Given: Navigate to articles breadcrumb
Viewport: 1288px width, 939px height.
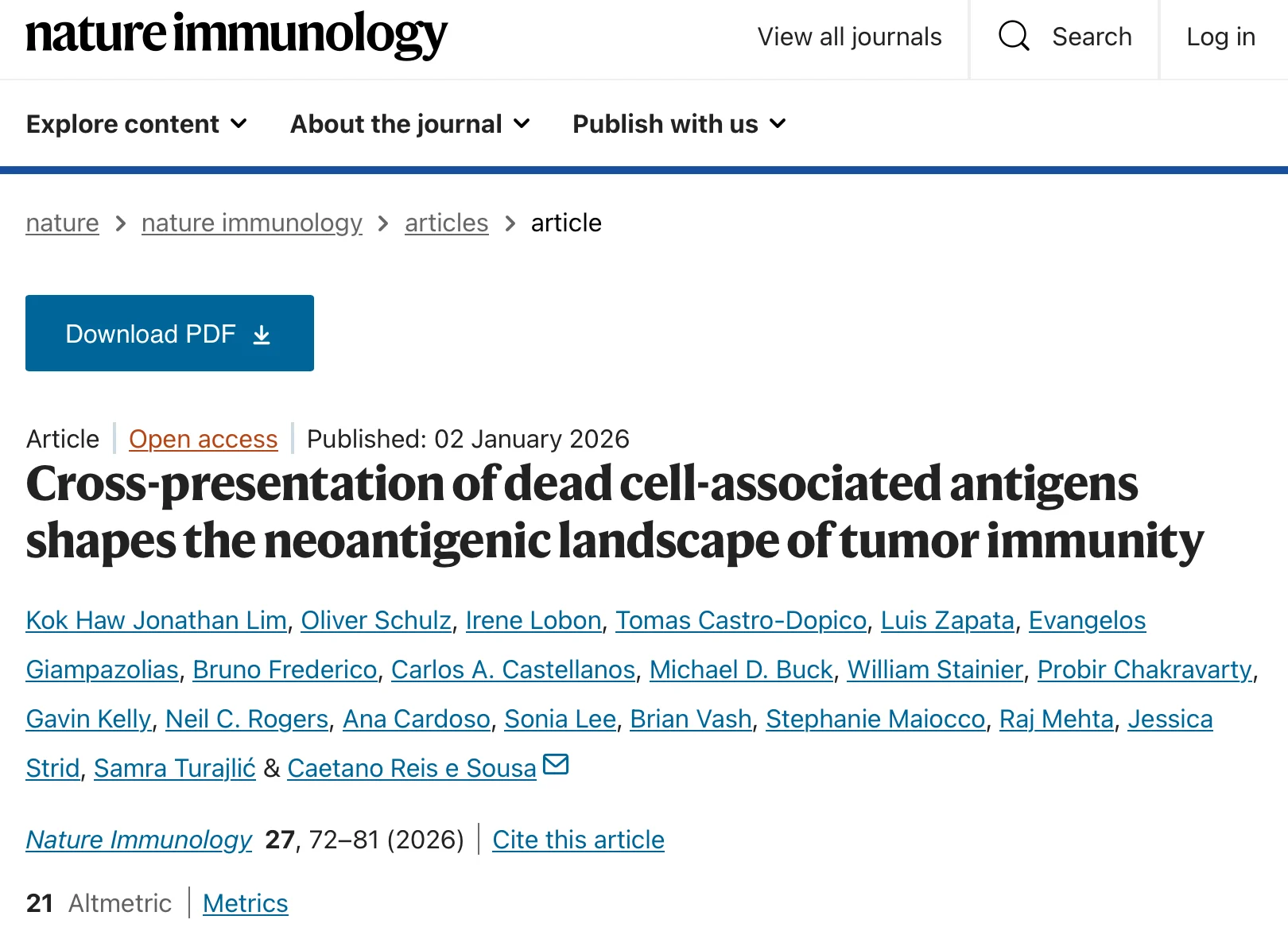Looking at the screenshot, I should [x=446, y=223].
